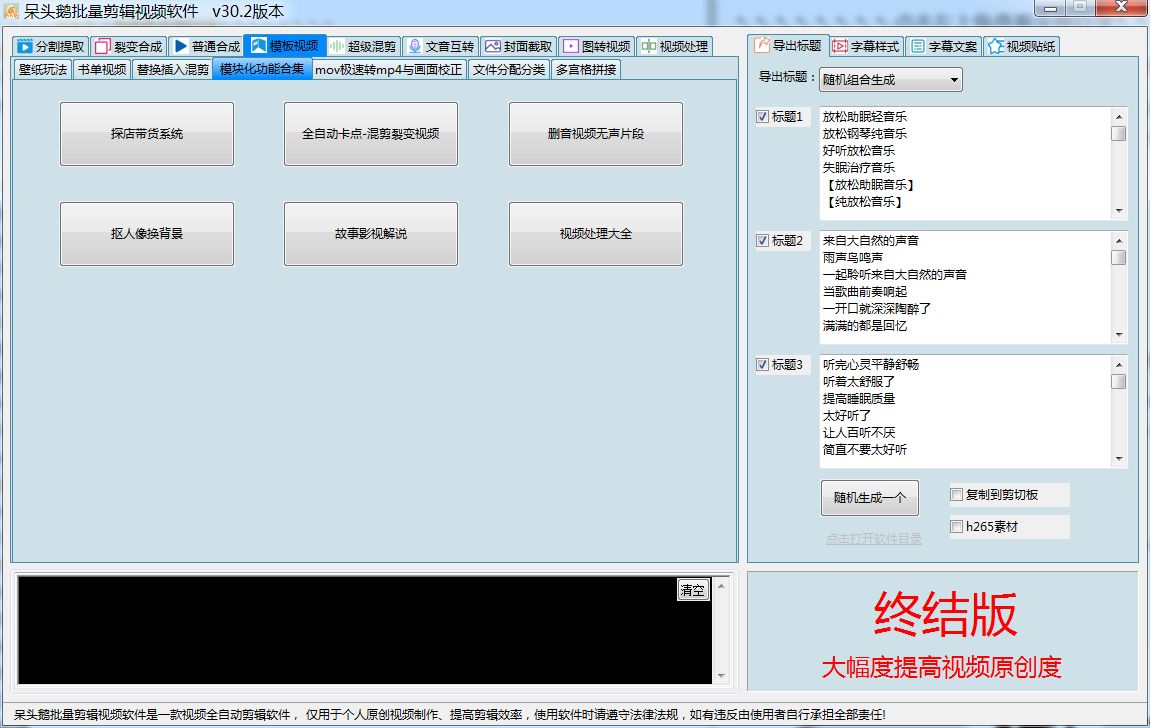Viewport: 1150px width, 728px height.
Task: Switch to 文件分配分类 sub-tab
Action: coord(508,70)
